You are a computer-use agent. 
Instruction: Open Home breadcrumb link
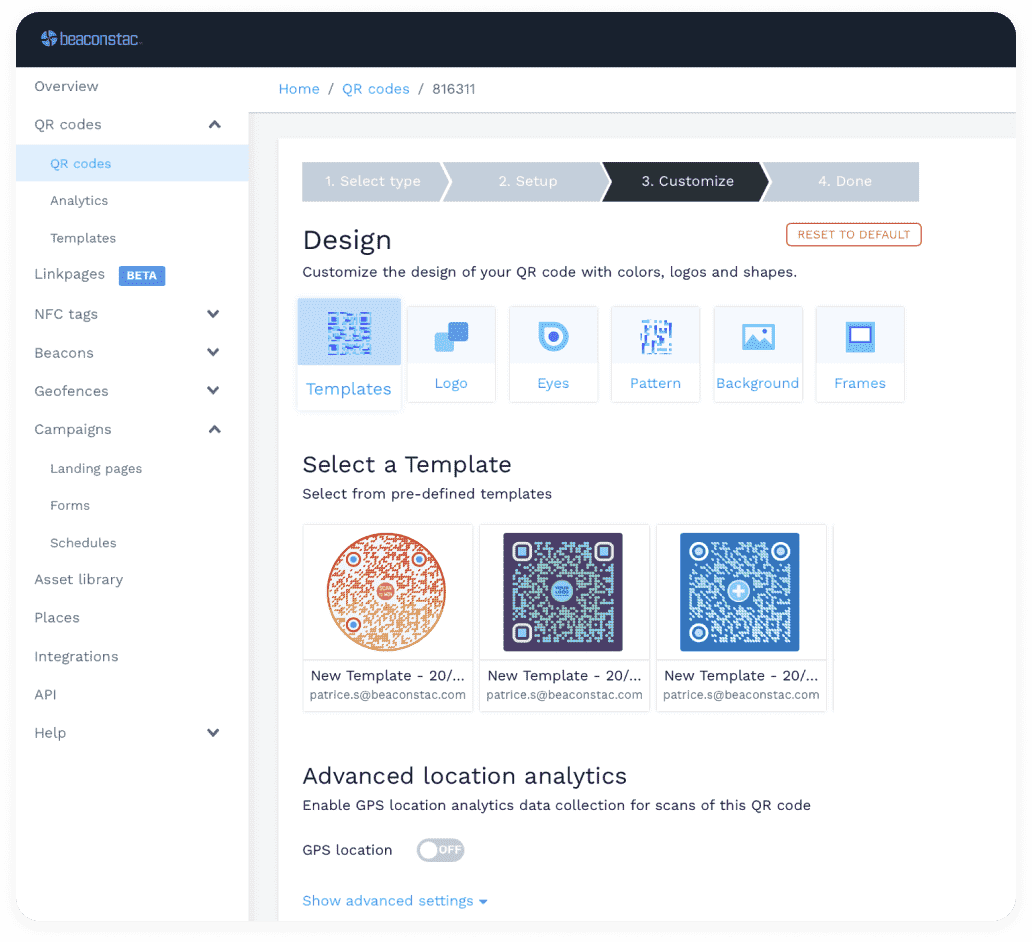[299, 89]
